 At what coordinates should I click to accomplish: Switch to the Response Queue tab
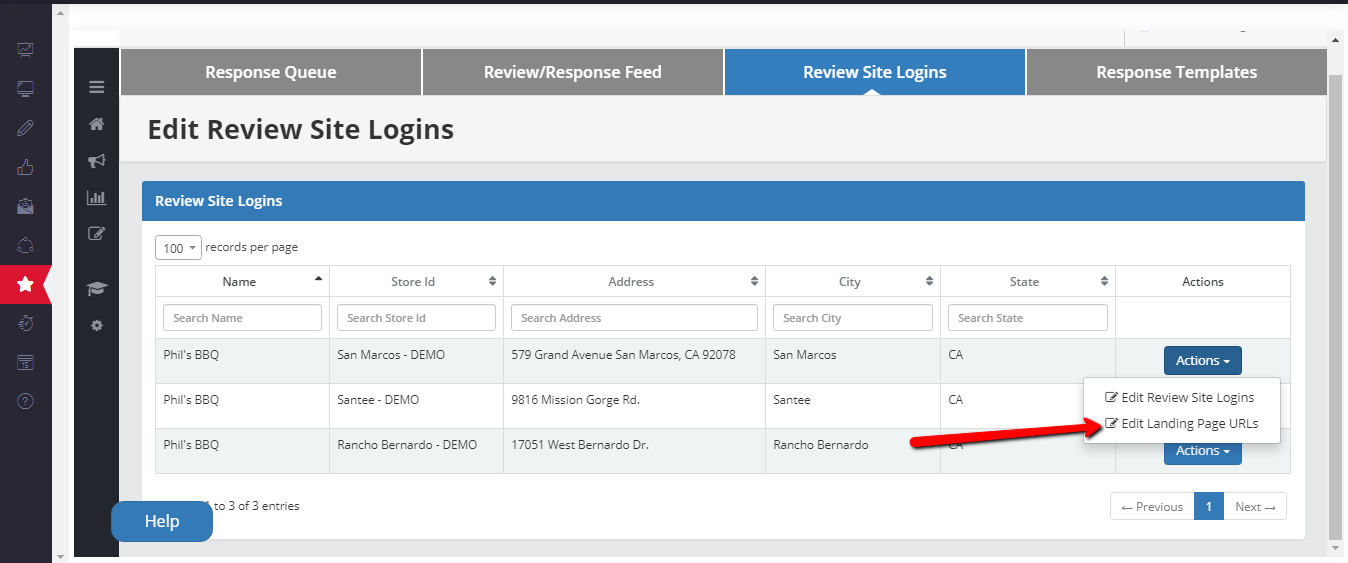pyautogui.click(x=271, y=72)
